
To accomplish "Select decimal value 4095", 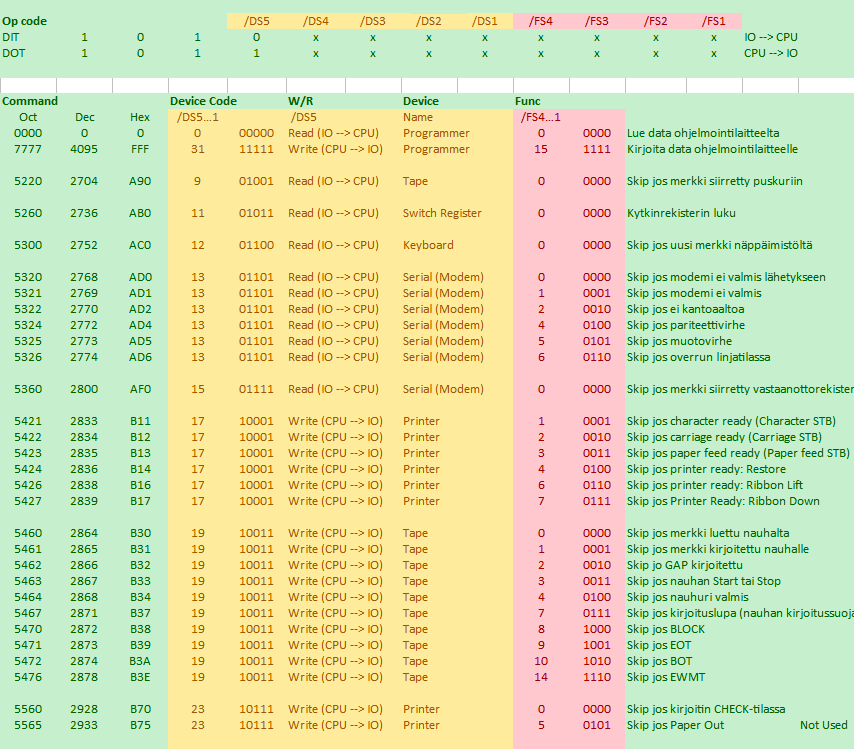I will click(84, 149).
